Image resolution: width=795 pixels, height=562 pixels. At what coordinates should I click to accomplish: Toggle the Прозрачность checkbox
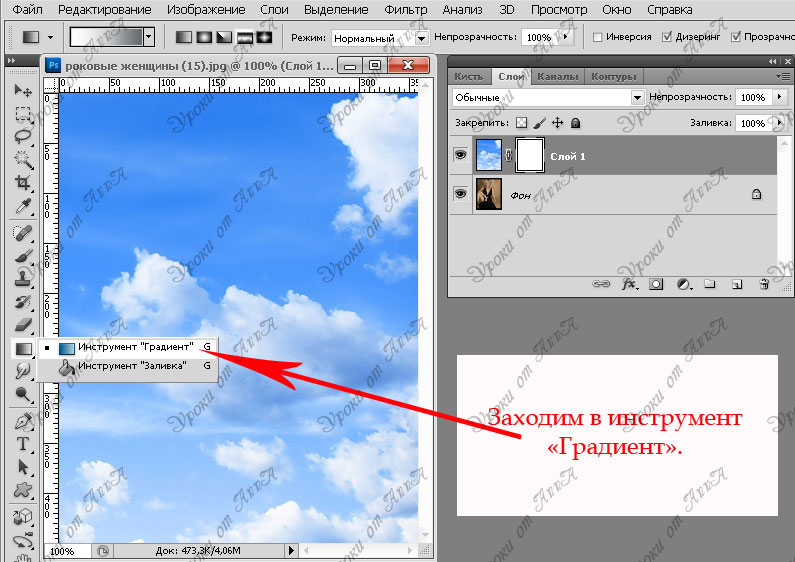pos(736,37)
